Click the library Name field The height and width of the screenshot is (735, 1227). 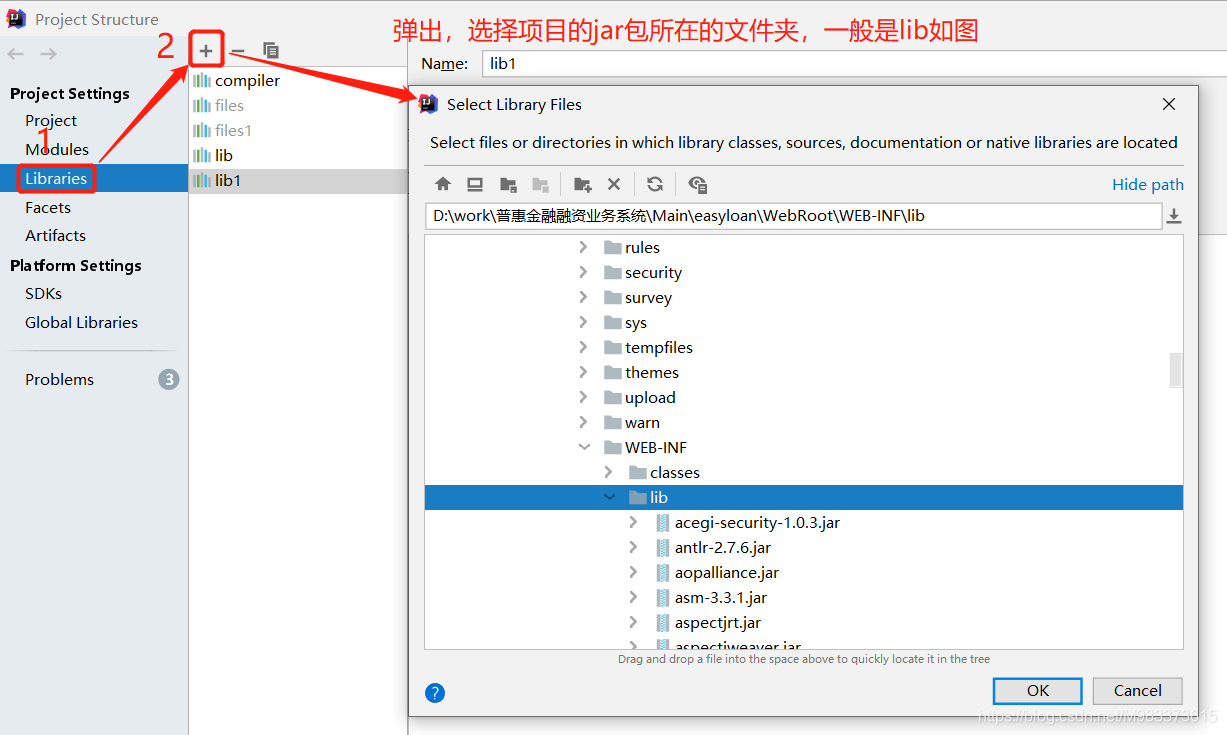853,63
